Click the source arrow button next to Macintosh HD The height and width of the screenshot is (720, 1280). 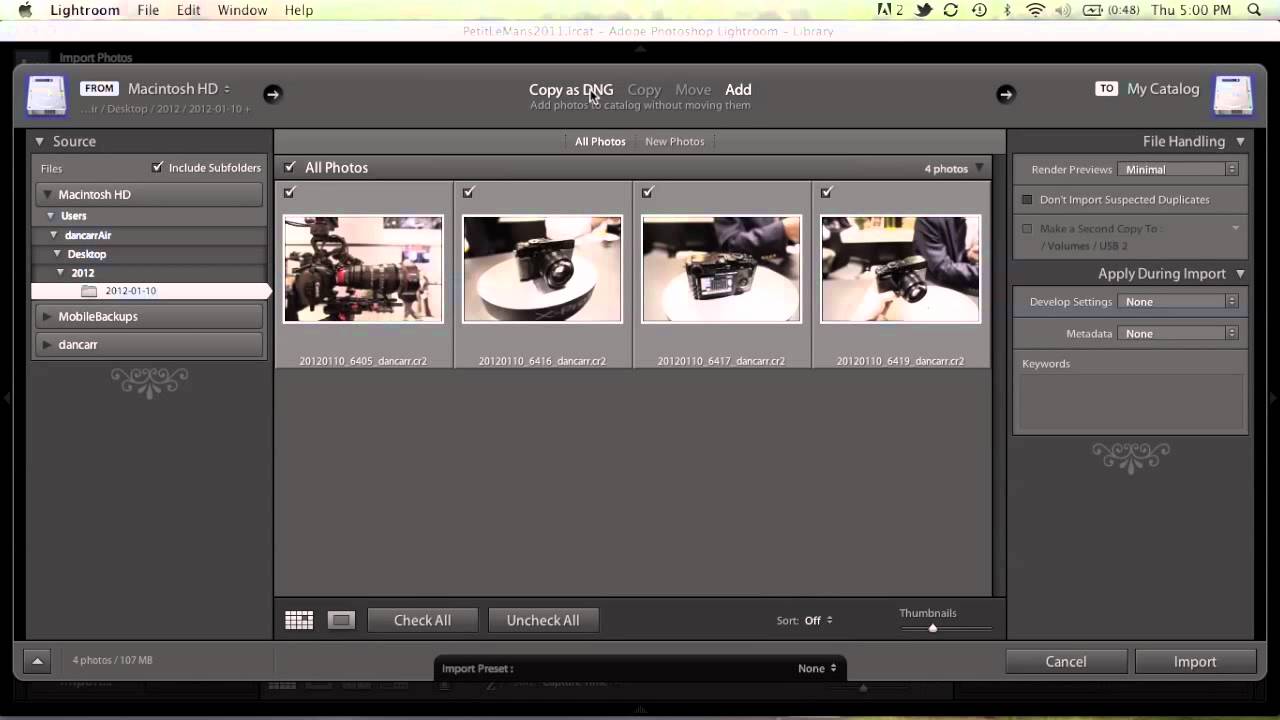pos(272,94)
